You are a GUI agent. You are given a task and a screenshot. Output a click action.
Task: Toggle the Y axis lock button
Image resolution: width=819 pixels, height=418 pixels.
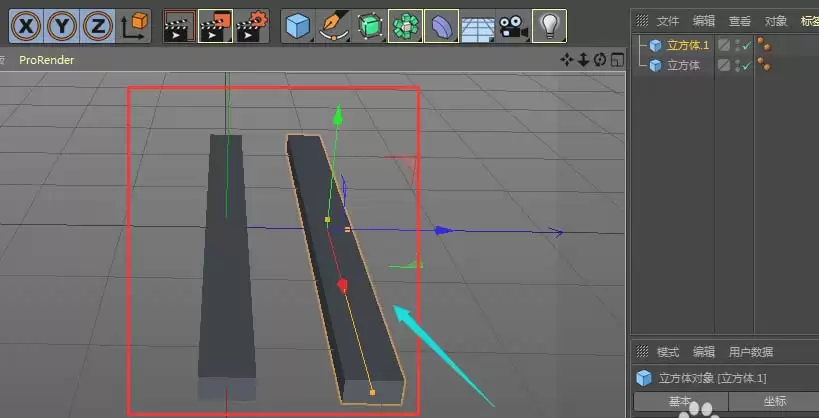point(62,26)
